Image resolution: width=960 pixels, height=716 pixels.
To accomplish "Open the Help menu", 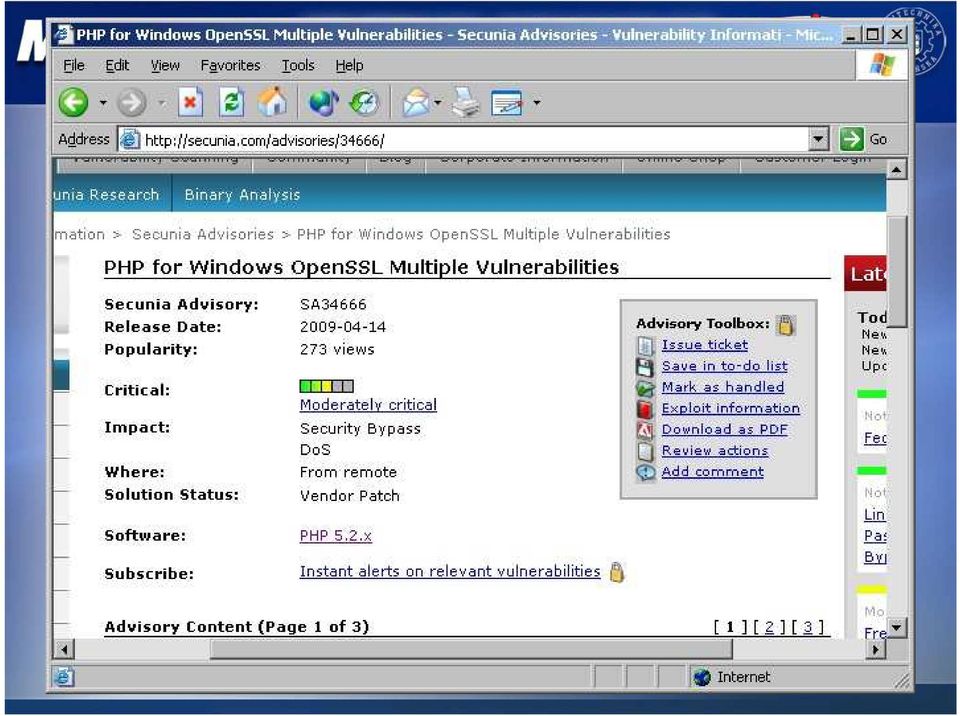I will pos(349,65).
